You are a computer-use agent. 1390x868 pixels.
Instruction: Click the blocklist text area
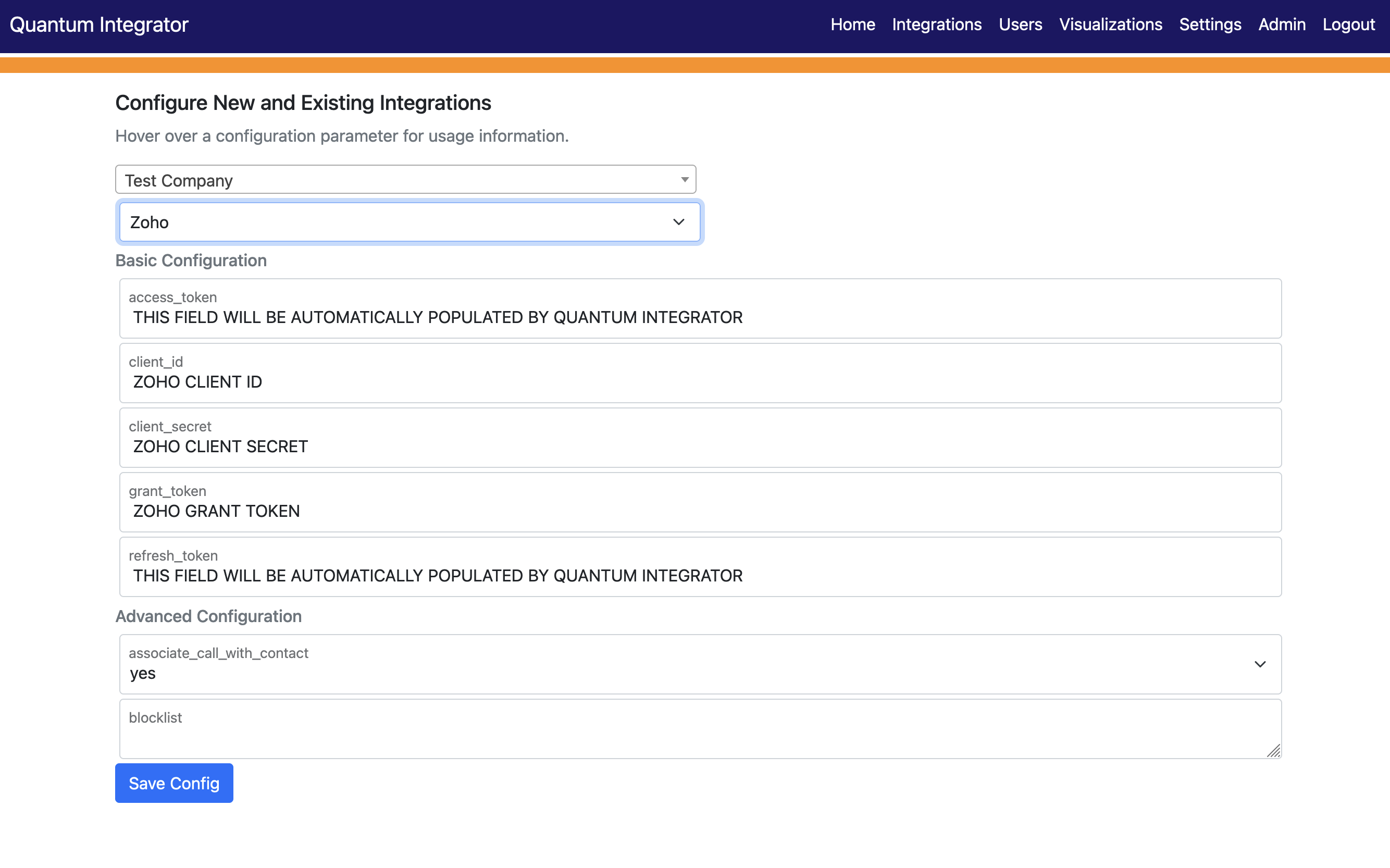click(689, 735)
